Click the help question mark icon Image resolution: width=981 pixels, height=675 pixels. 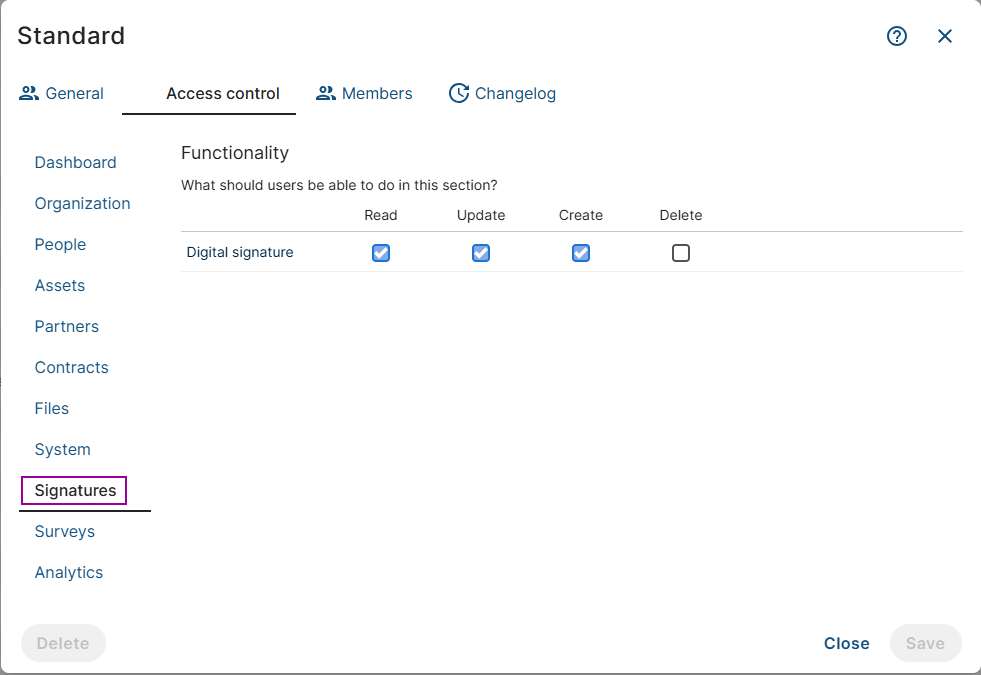[x=897, y=36]
